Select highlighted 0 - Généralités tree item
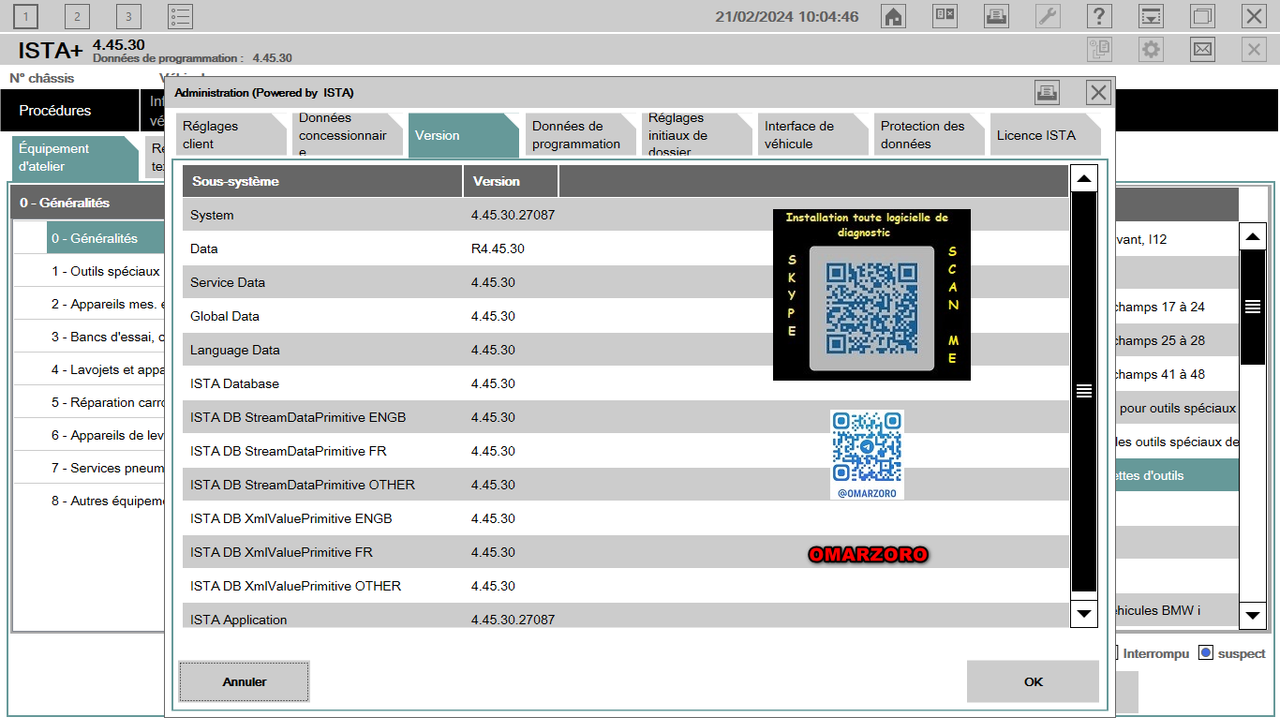Image resolution: width=1280 pixels, height=720 pixels. pyautogui.click(x=106, y=239)
